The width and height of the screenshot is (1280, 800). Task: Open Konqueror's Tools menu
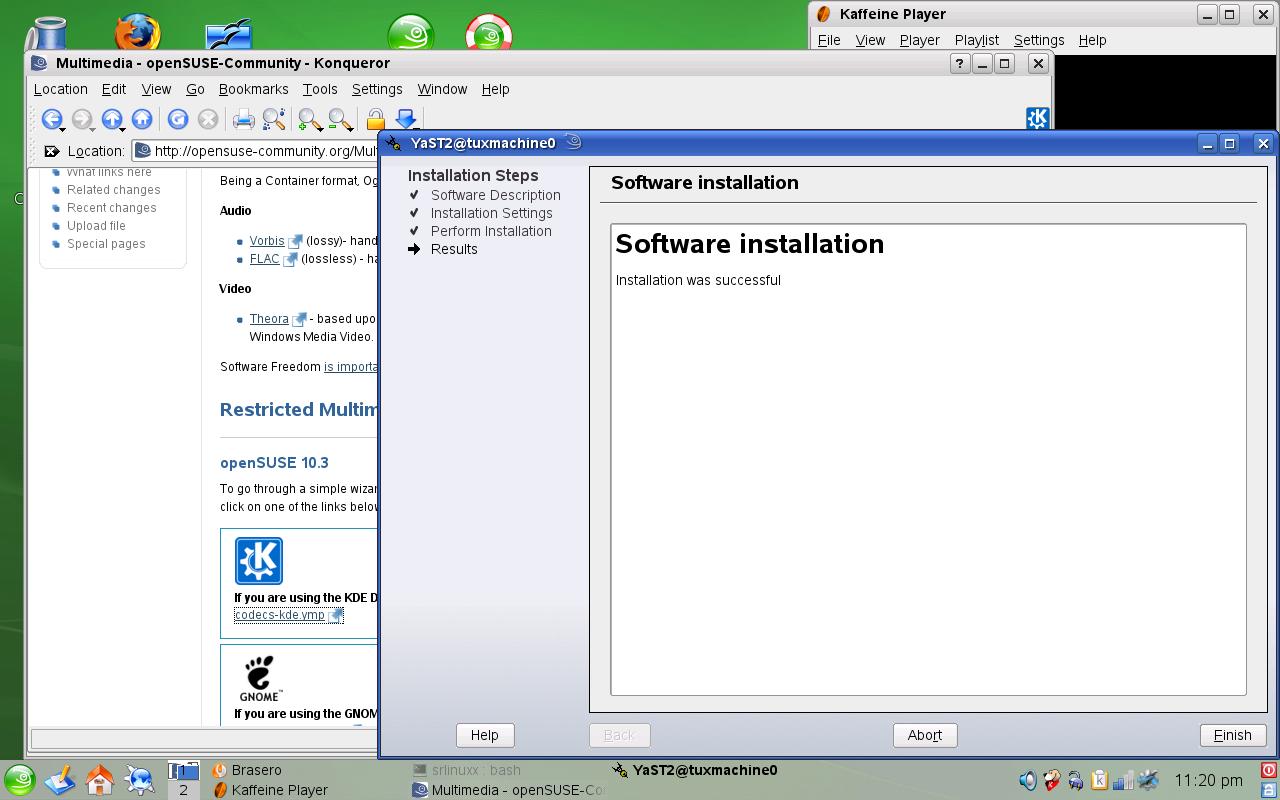click(x=320, y=89)
